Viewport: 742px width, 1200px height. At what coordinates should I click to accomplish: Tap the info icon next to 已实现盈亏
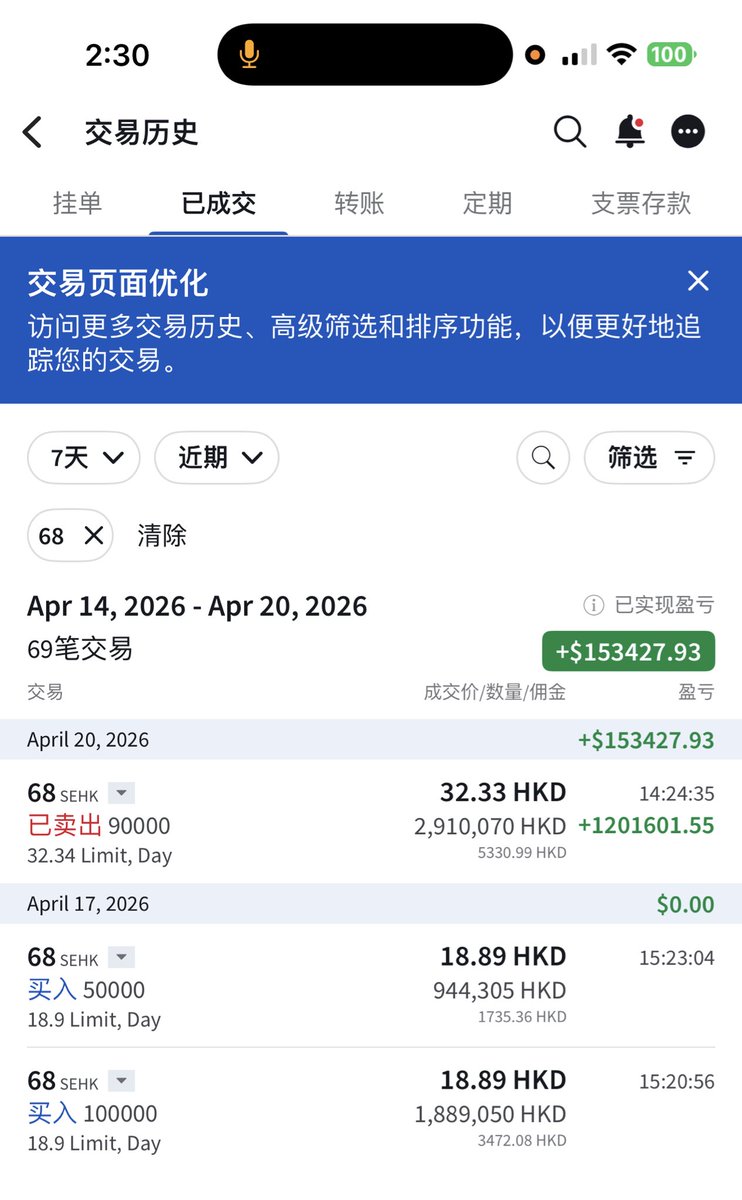[x=593, y=605]
